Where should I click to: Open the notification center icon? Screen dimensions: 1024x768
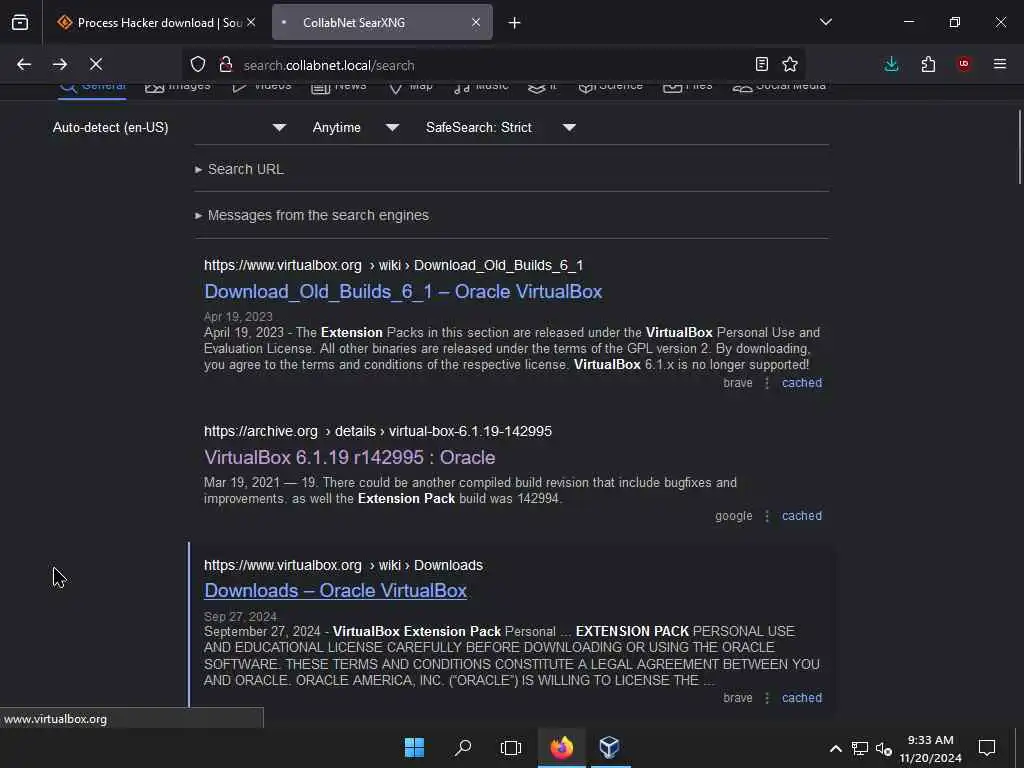986,747
